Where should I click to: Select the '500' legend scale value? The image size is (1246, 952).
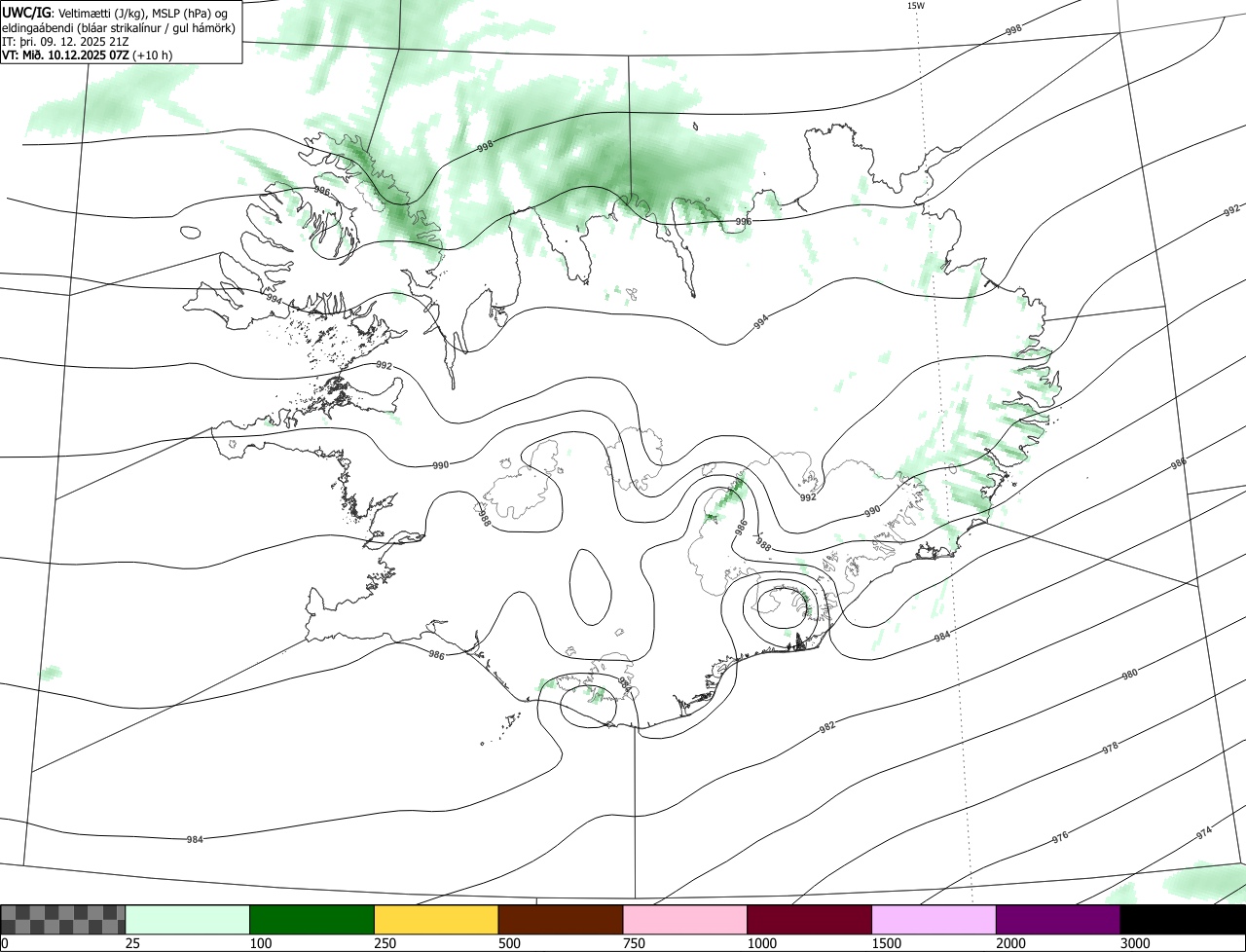tap(509, 943)
